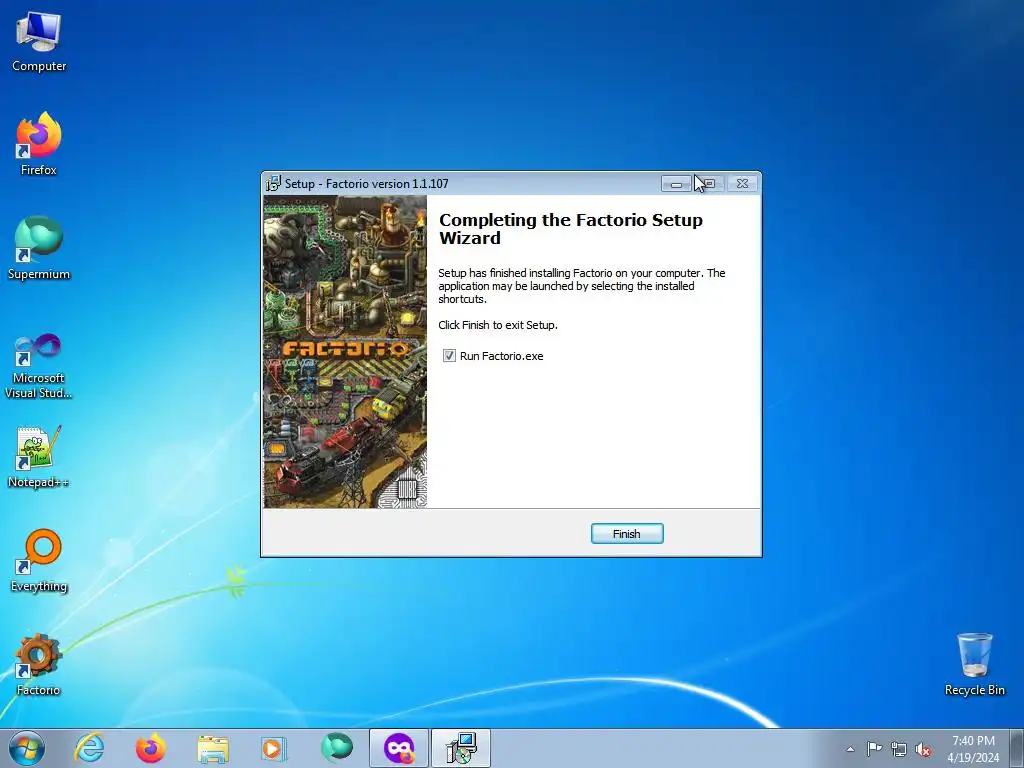1024x768 pixels.
Task: Select the Everything search desktop shortcut
Action: (x=39, y=560)
